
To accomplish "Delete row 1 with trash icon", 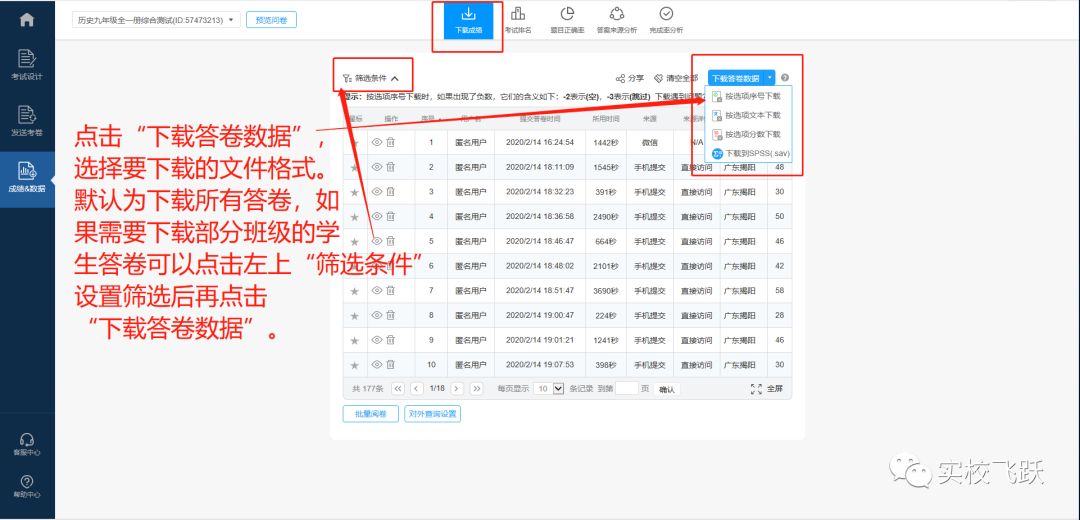I will pos(391,142).
